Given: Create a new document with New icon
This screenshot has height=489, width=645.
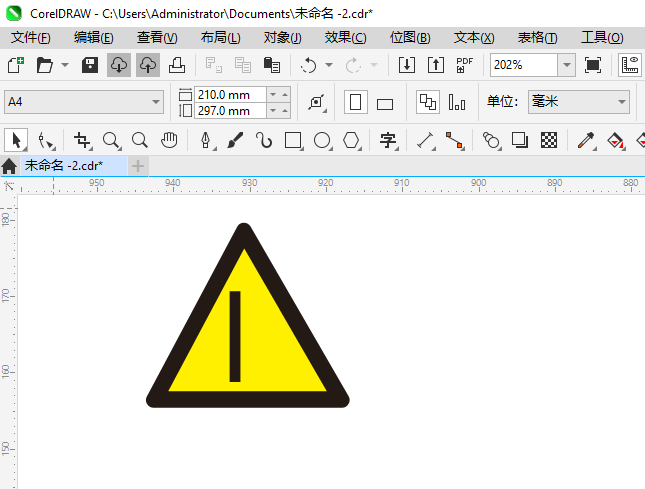Looking at the screenshot, I should [16, 65].
